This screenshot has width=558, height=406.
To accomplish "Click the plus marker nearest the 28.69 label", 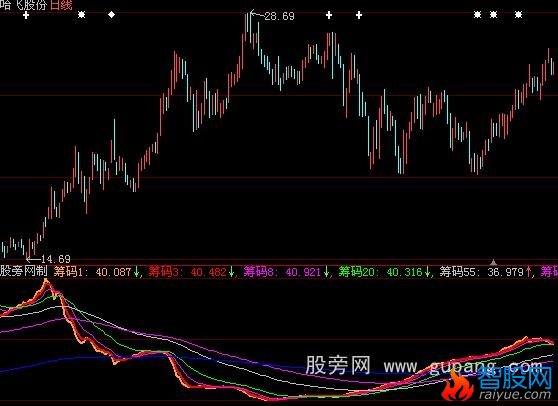I will point(329,15).
